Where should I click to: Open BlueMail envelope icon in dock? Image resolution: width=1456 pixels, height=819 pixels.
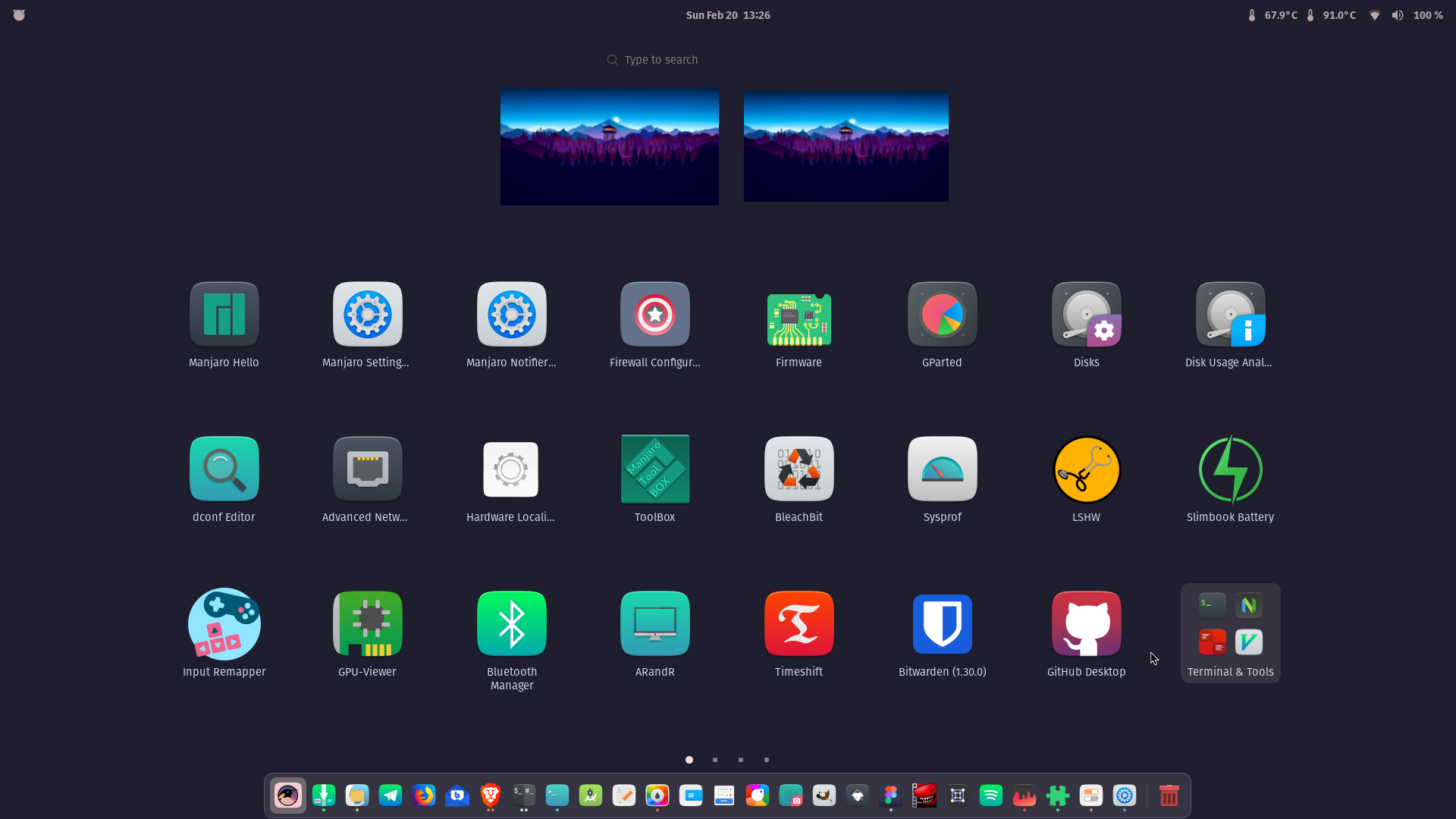point(457,795)
